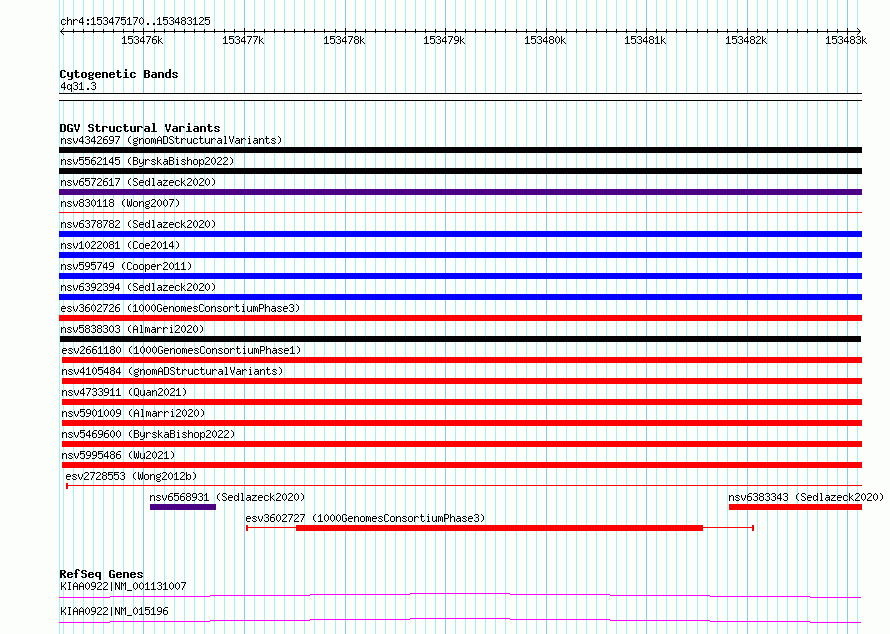
Task: Click the nsv1022081 Coe2014 label
Action: 120,245
